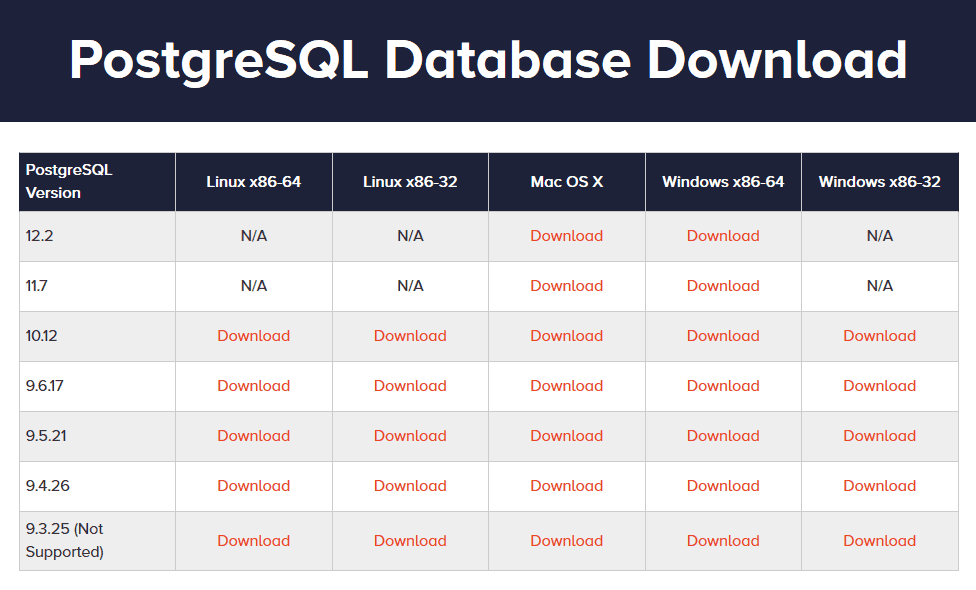
Task: Download PostgreSQL 9.6.17 for Mac OS X
Action: (566, 386)
